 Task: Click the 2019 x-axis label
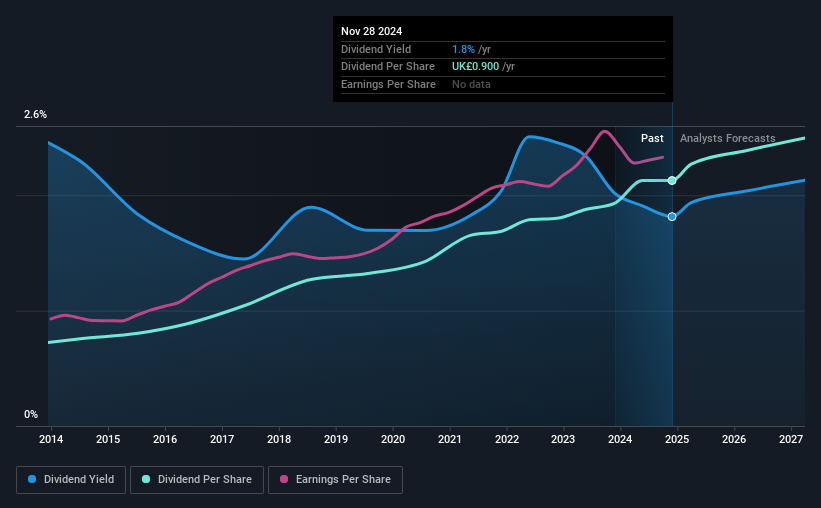pos(336,439)
